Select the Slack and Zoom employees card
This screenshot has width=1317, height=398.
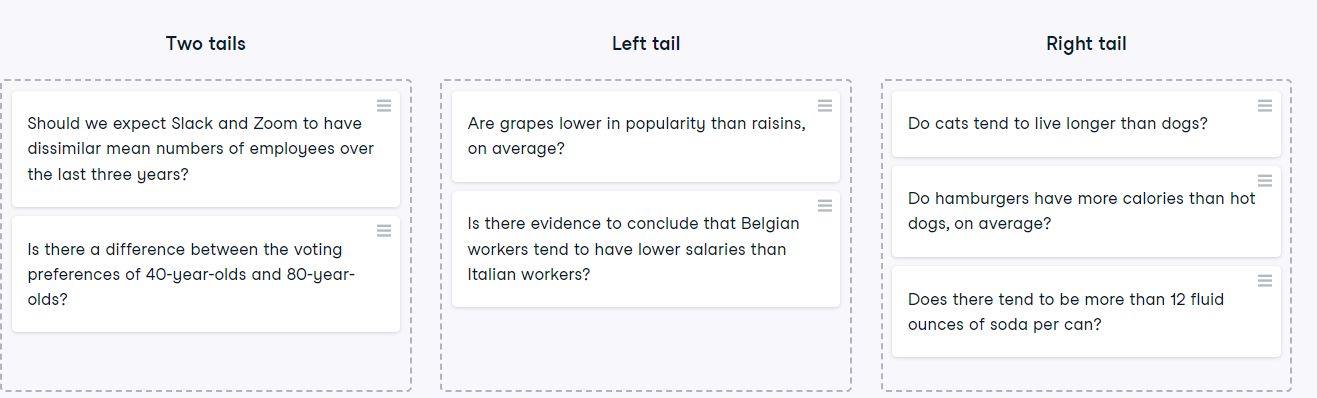(x=206, y=149)
